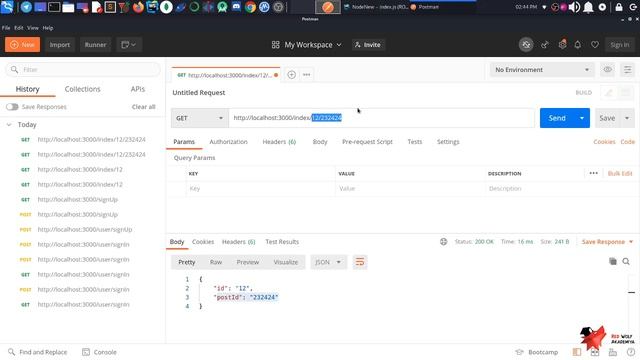
Task: Open the View menu
Action: tap(33, 28)
